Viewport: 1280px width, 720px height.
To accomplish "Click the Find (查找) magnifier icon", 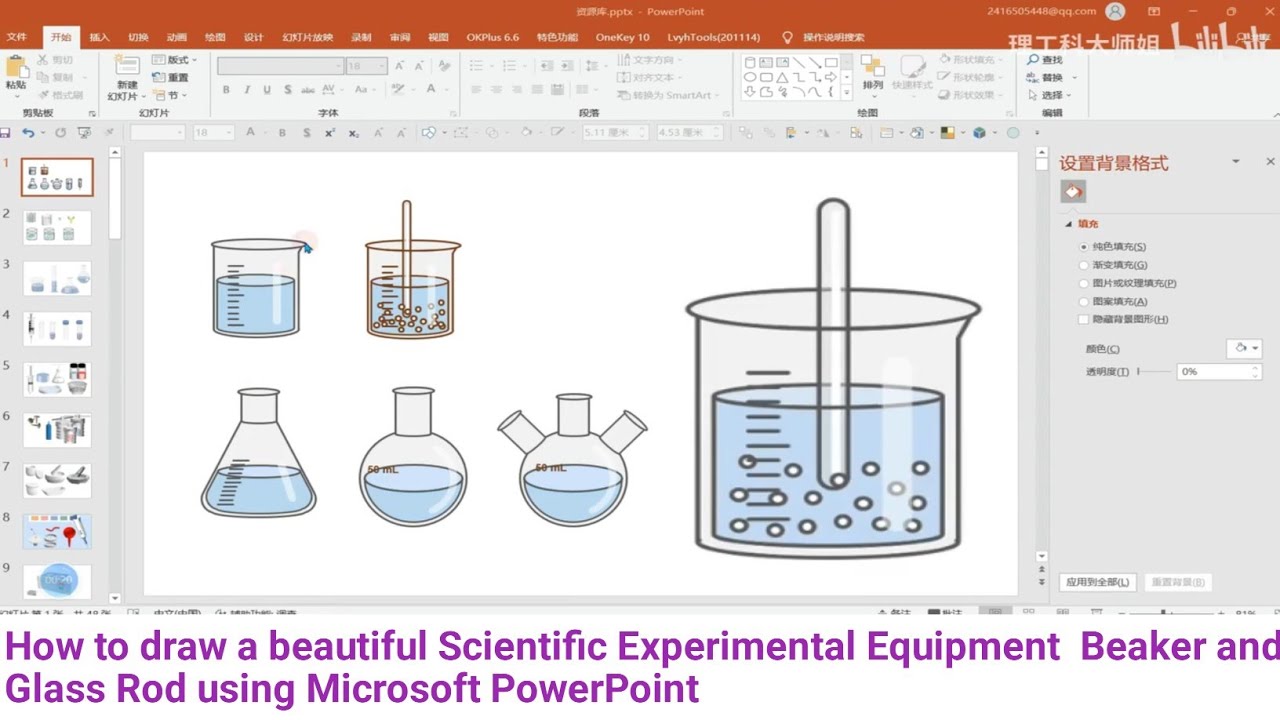I will tap(1033, 60).
